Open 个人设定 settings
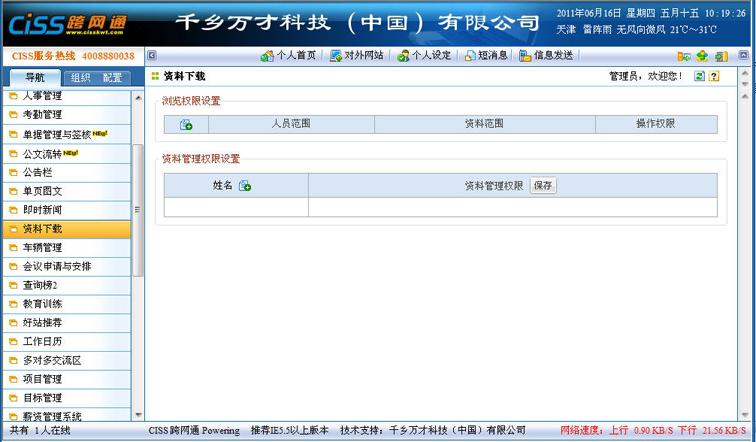The image size is (756, 442). pos(424,56)
